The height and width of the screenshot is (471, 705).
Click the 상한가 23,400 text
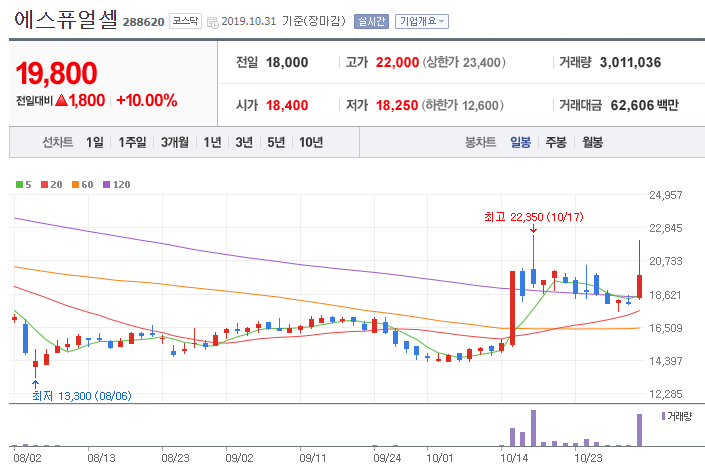pos(464,62)
